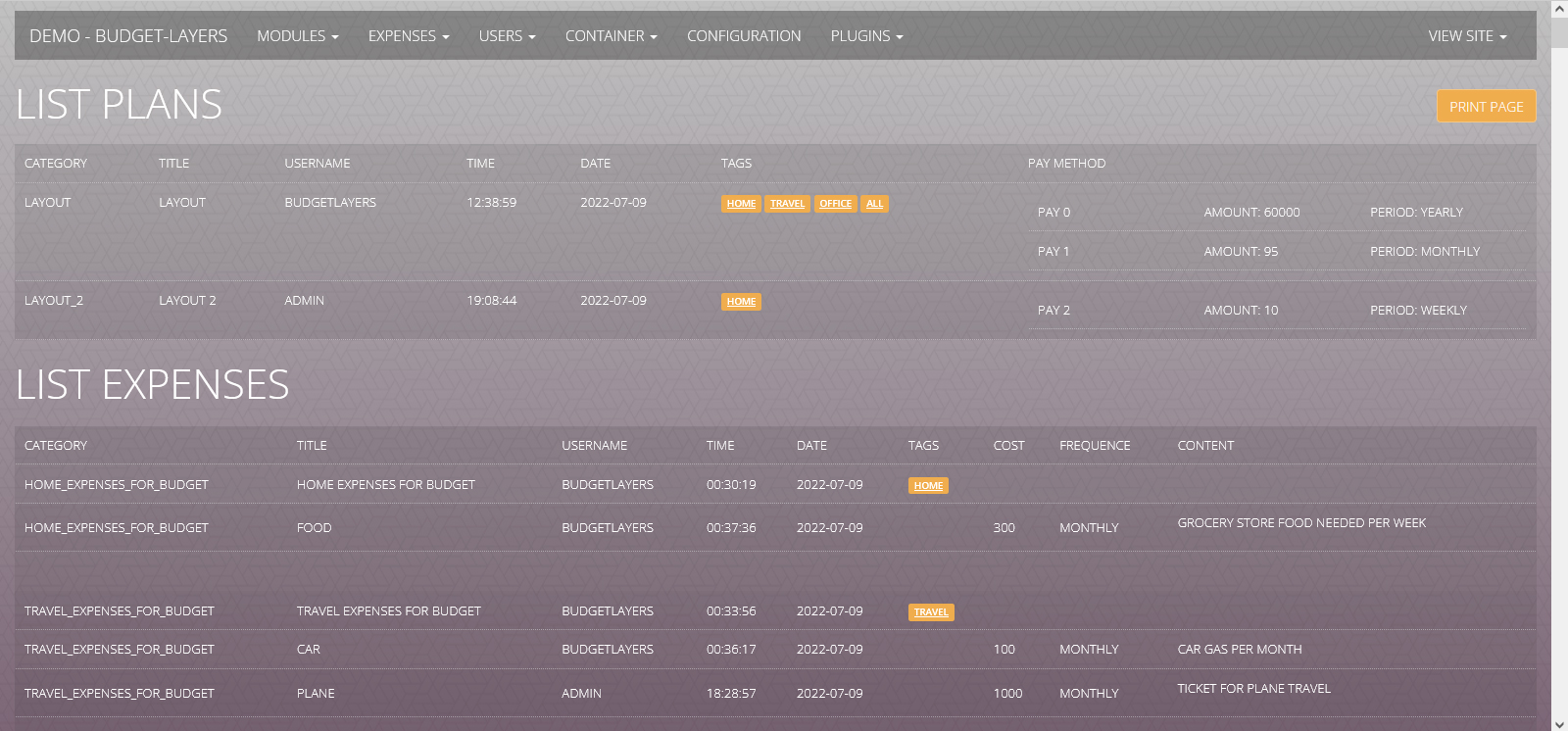Expand the Container menu
The image size is (1568, 731).
pos(611,36)
